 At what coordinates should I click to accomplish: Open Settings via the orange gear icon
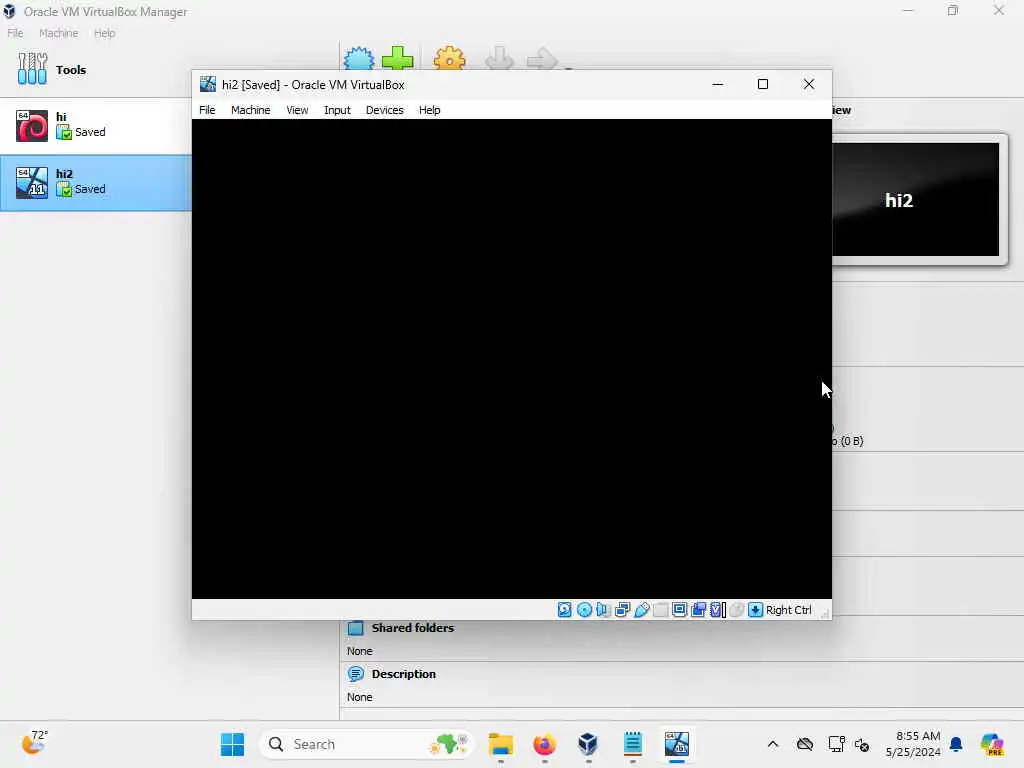[449, 59]
